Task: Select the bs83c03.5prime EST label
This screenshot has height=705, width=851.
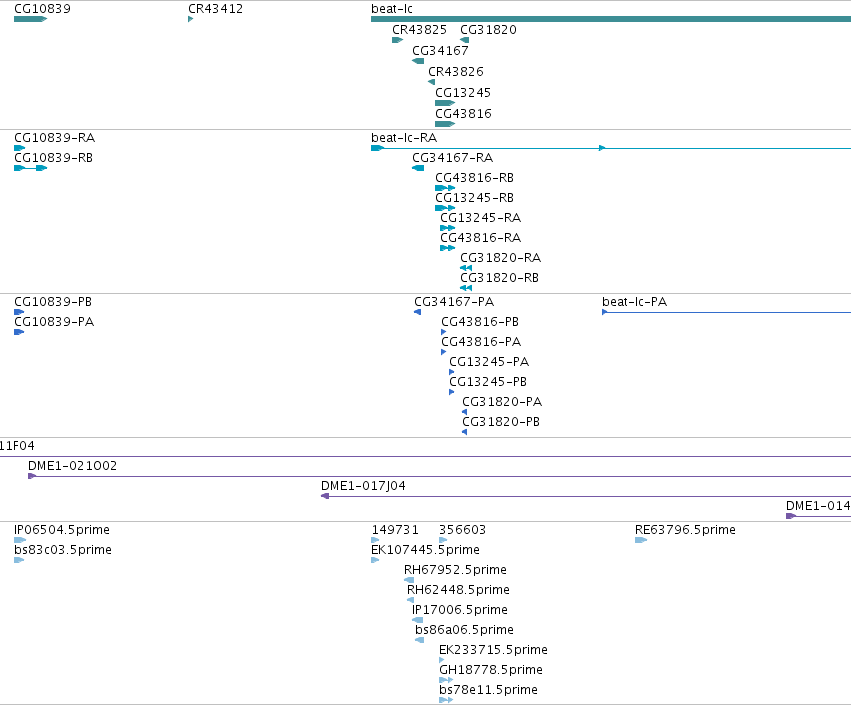Action: (63, 550)
